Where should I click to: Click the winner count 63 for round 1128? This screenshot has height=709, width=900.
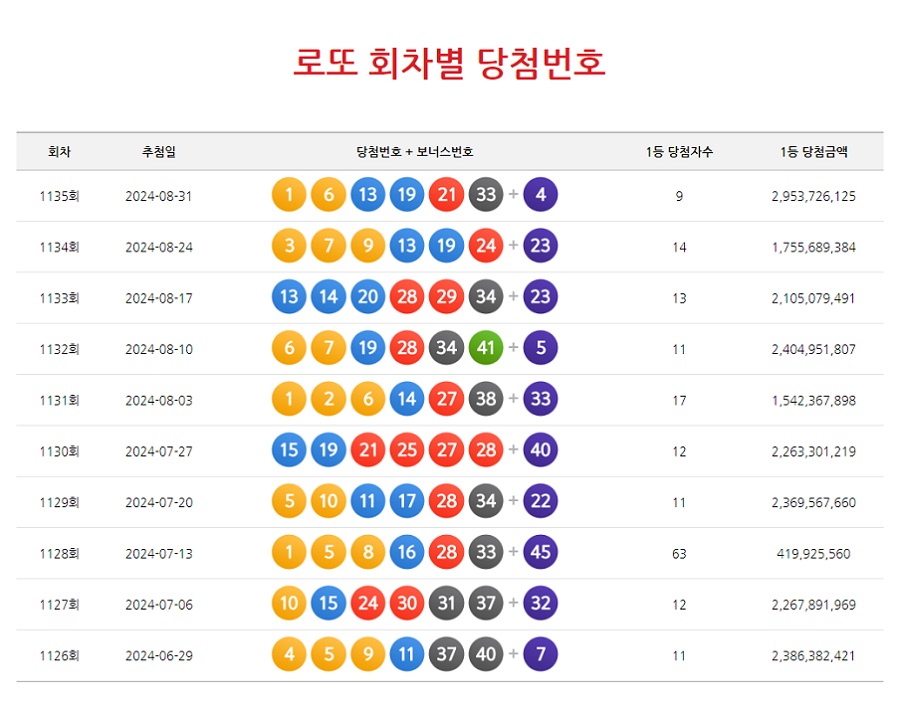pyautogui.click(x=678, y=553)
